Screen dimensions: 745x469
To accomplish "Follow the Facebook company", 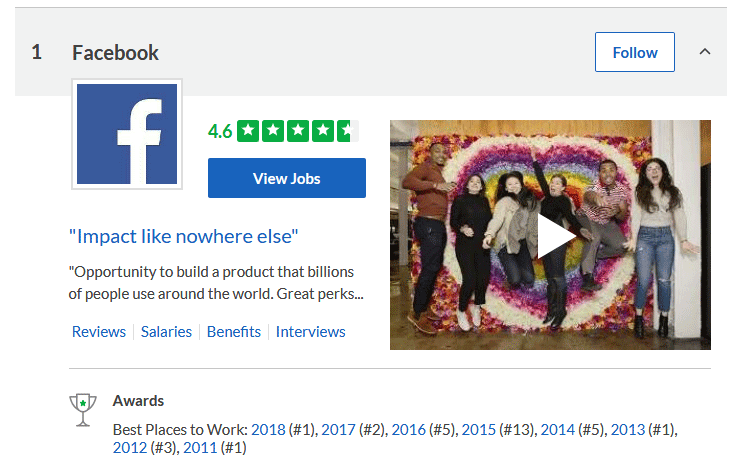I will [x=635, y=52].
